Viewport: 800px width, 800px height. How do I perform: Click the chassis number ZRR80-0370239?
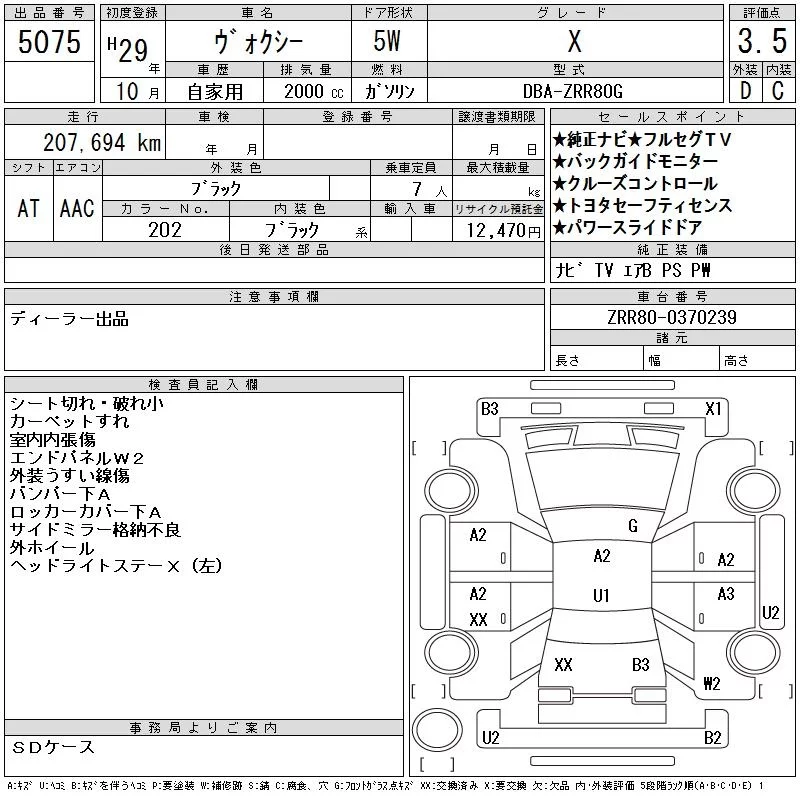click(671, 317)
